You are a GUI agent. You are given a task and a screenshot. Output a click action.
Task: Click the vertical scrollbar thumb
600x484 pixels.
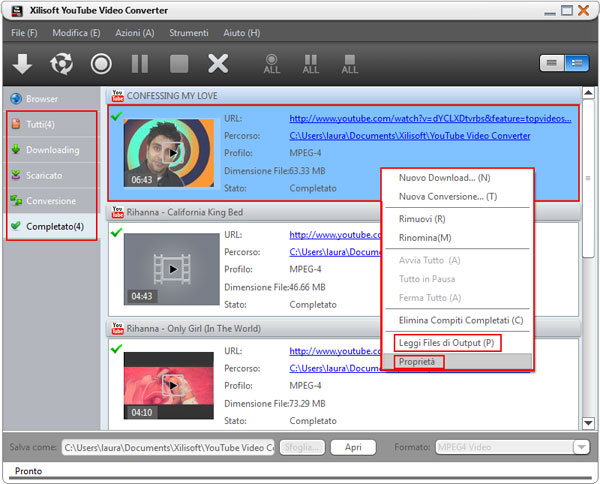588,178
